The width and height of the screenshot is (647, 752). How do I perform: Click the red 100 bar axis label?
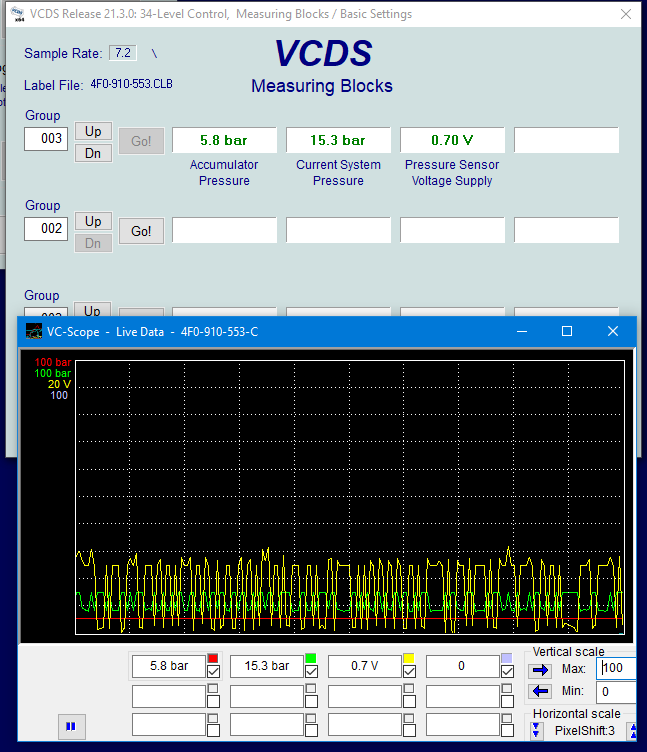click(x=53, y=362)
